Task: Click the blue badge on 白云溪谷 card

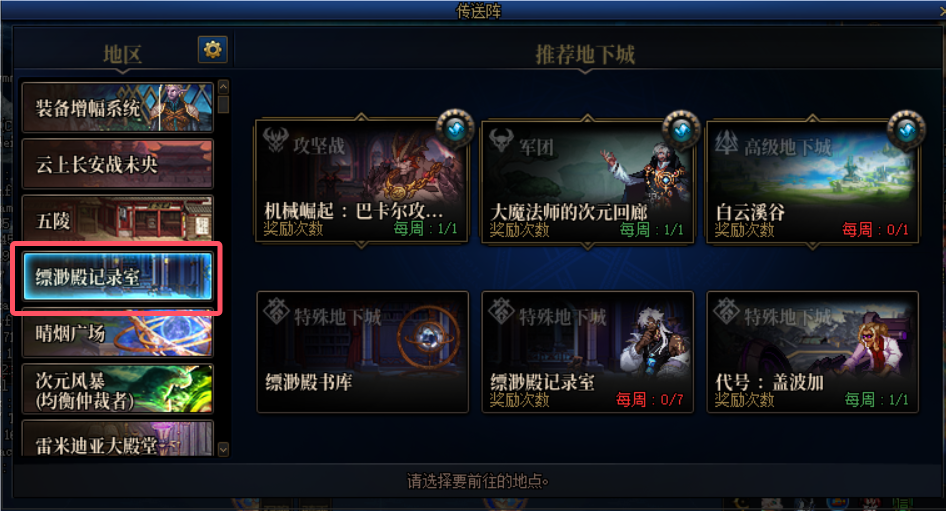Action: pyautogui.click(x=906, y=129)
